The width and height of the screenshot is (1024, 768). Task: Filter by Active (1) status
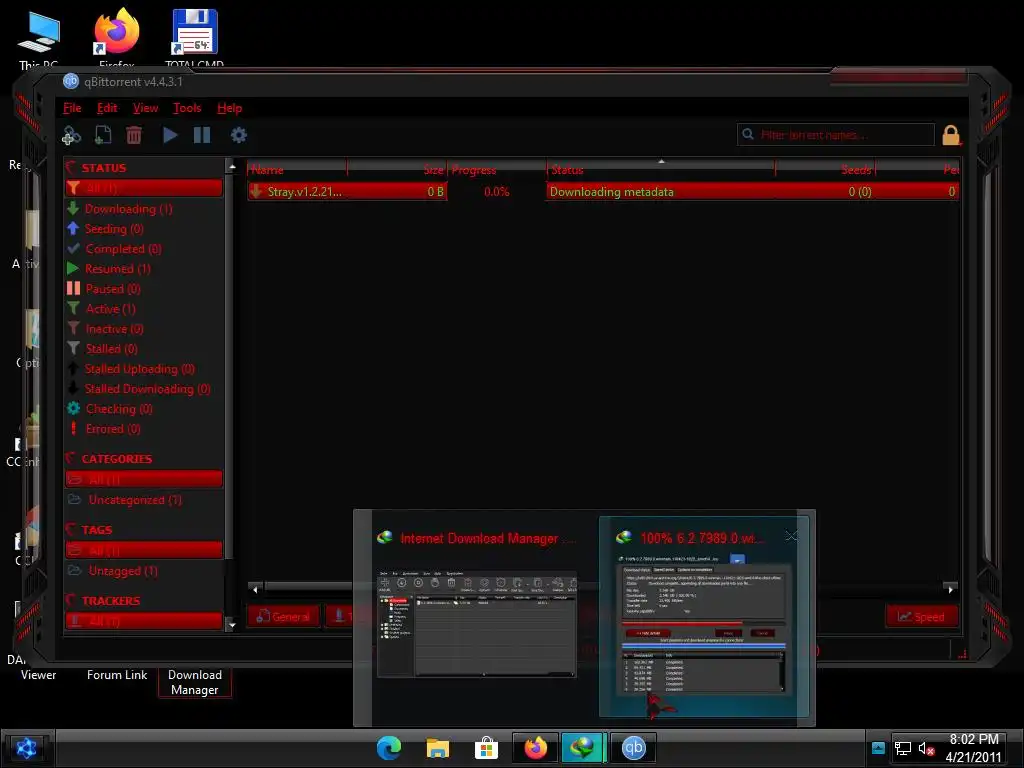(x=110, y=309)
